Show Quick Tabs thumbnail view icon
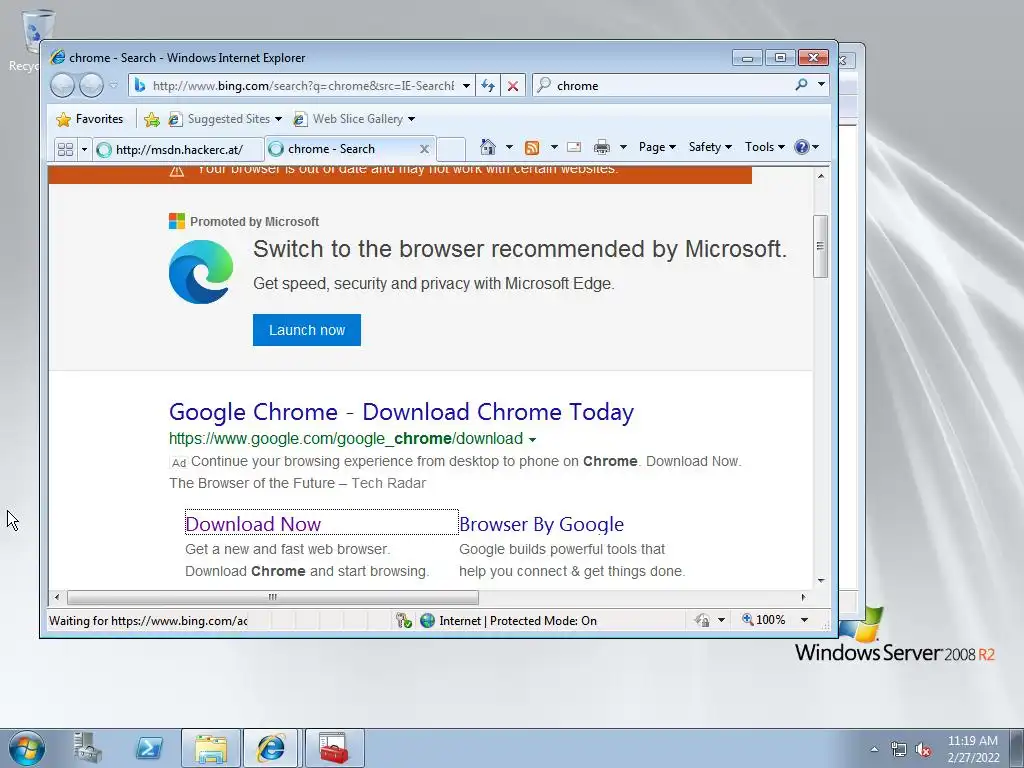 [x=65, y=149]
